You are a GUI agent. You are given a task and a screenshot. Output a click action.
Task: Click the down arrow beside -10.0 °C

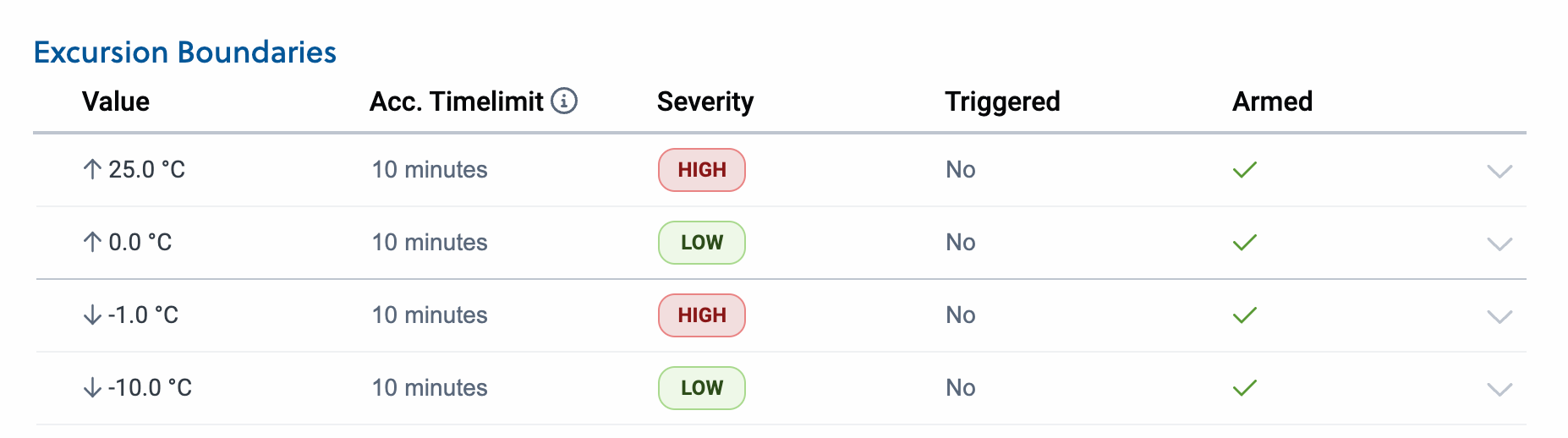click(93, 387)
